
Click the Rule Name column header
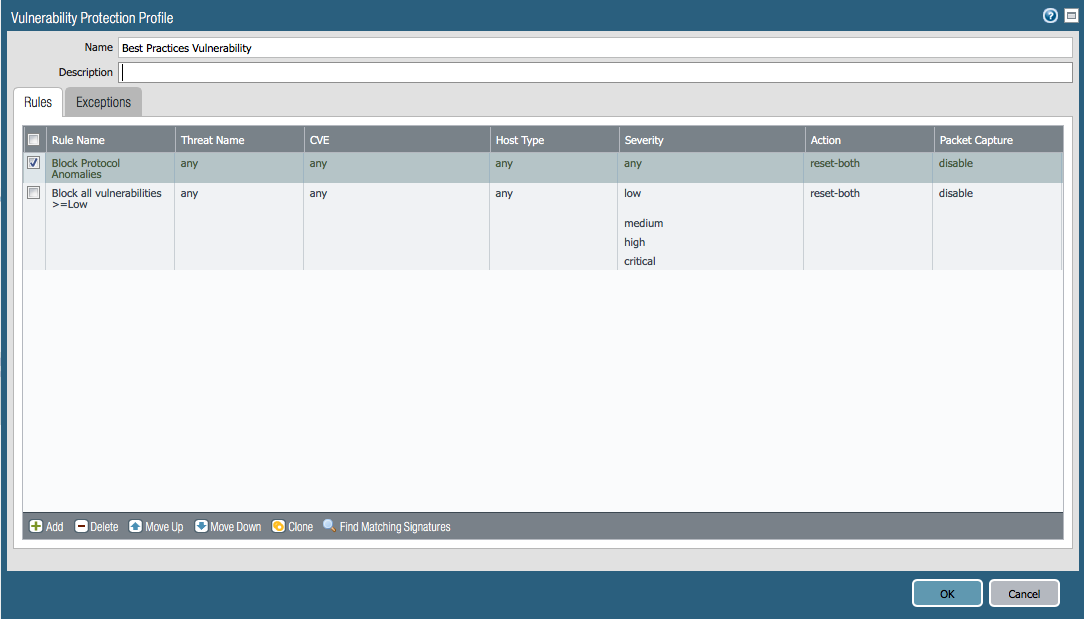coord(78,140)
